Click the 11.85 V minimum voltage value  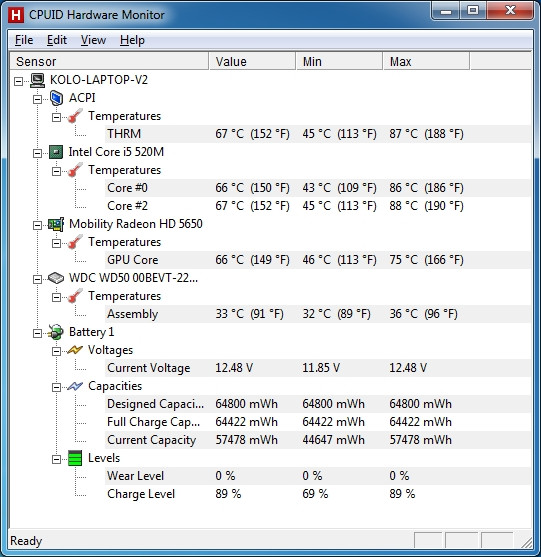pyautogui.click(x=321, y=368)
